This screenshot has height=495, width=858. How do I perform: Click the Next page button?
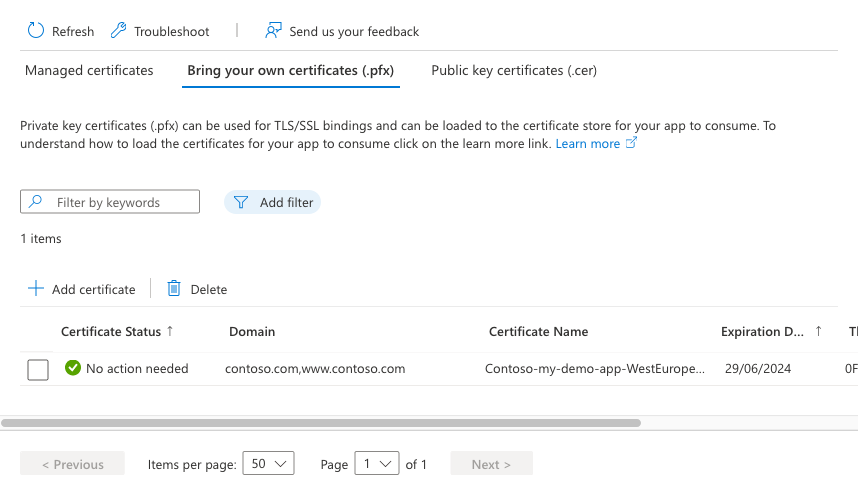tap(491, 464)
